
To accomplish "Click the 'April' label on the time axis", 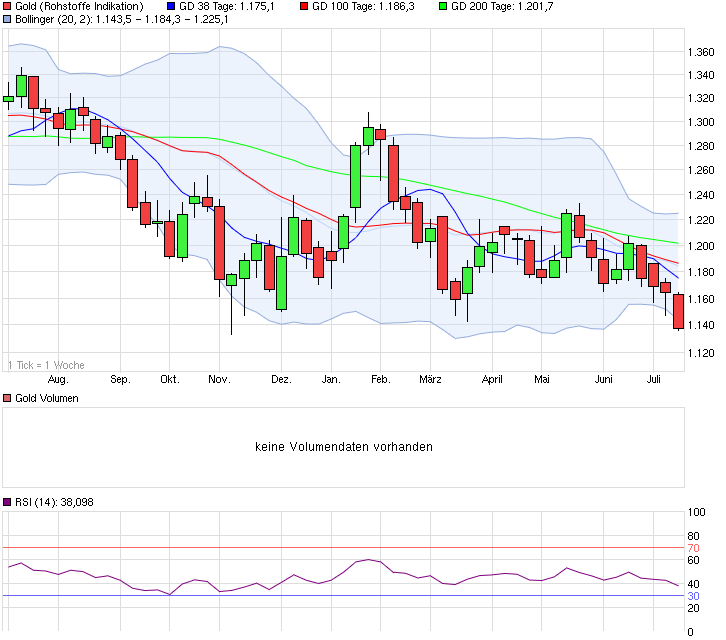I will point(491,380).
